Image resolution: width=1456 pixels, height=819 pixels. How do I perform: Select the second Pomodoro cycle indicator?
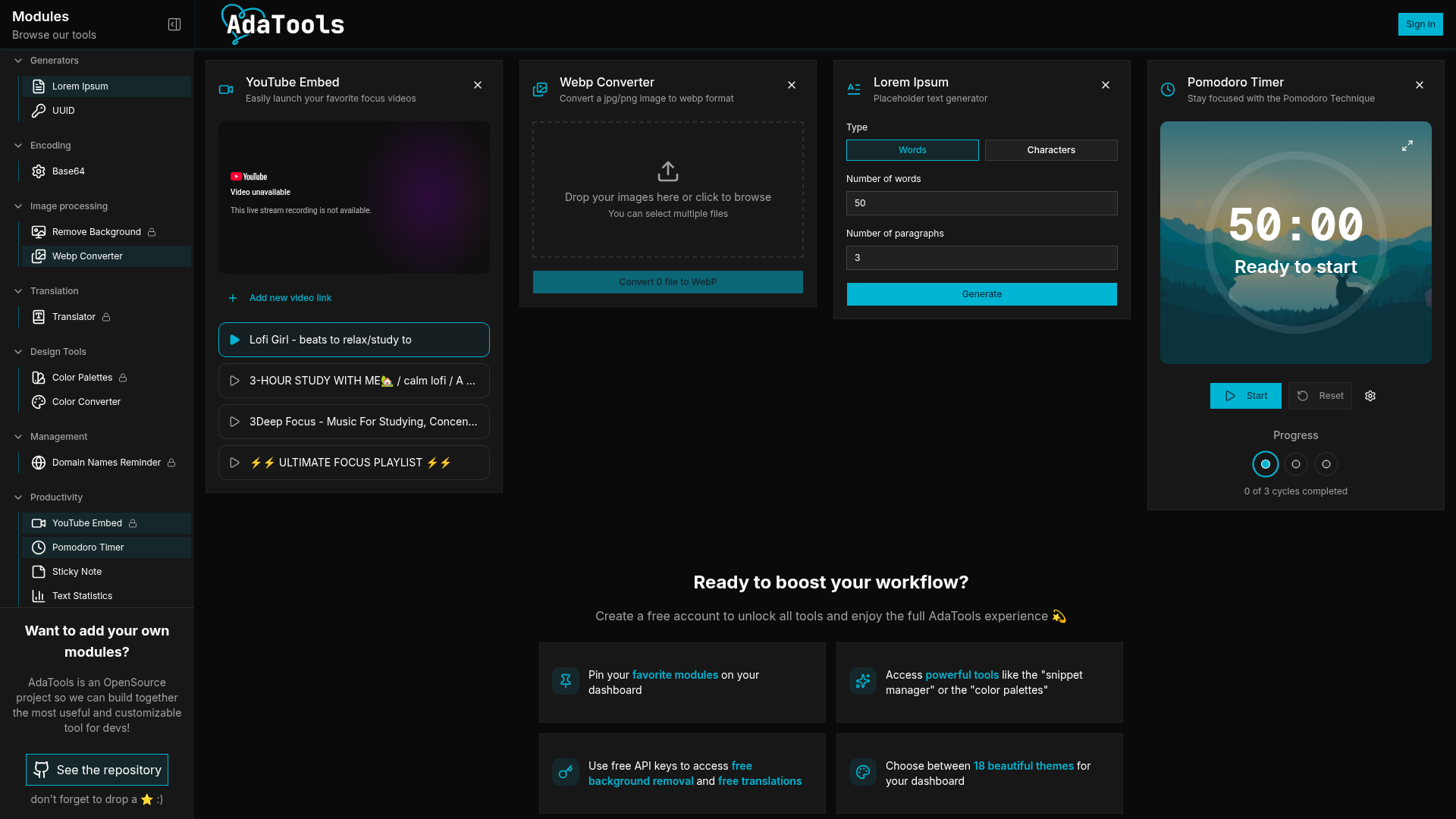coord(1296,464)
